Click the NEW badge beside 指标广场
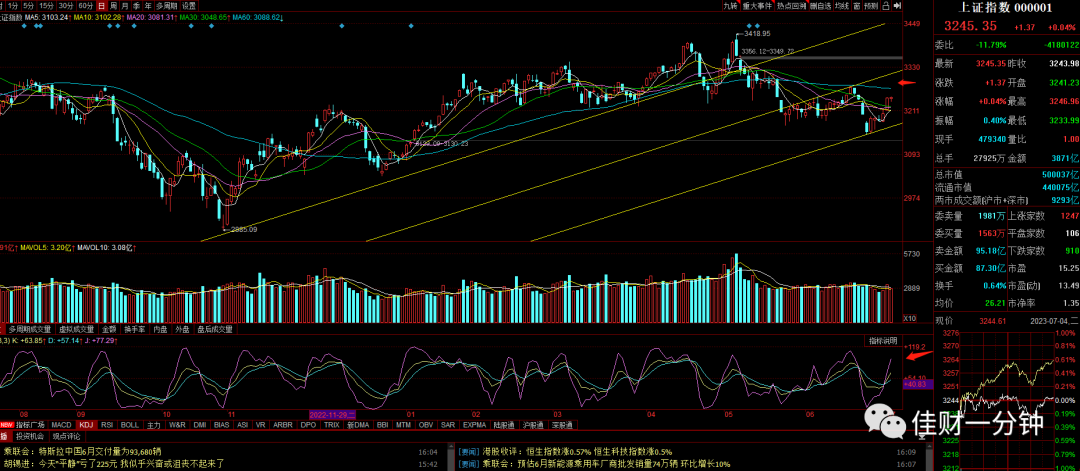1080x471 pixels. coord(7,425)
